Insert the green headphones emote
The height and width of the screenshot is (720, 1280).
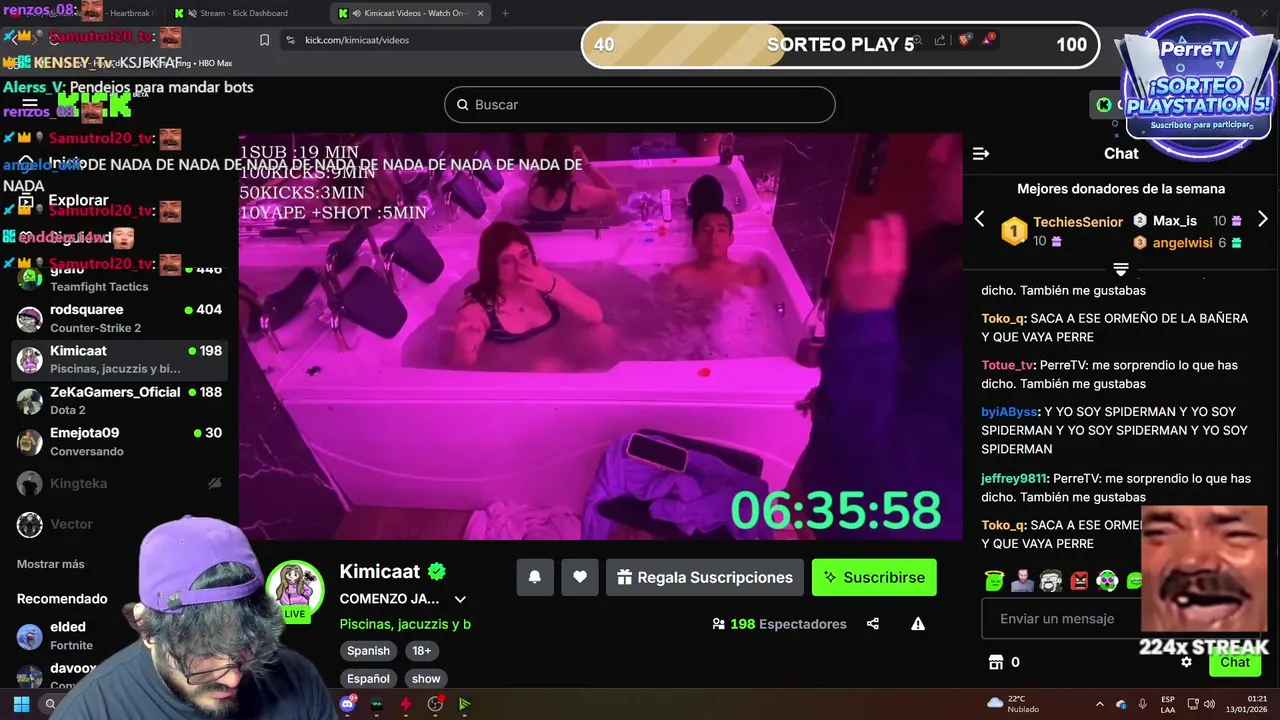[1107, 580]
